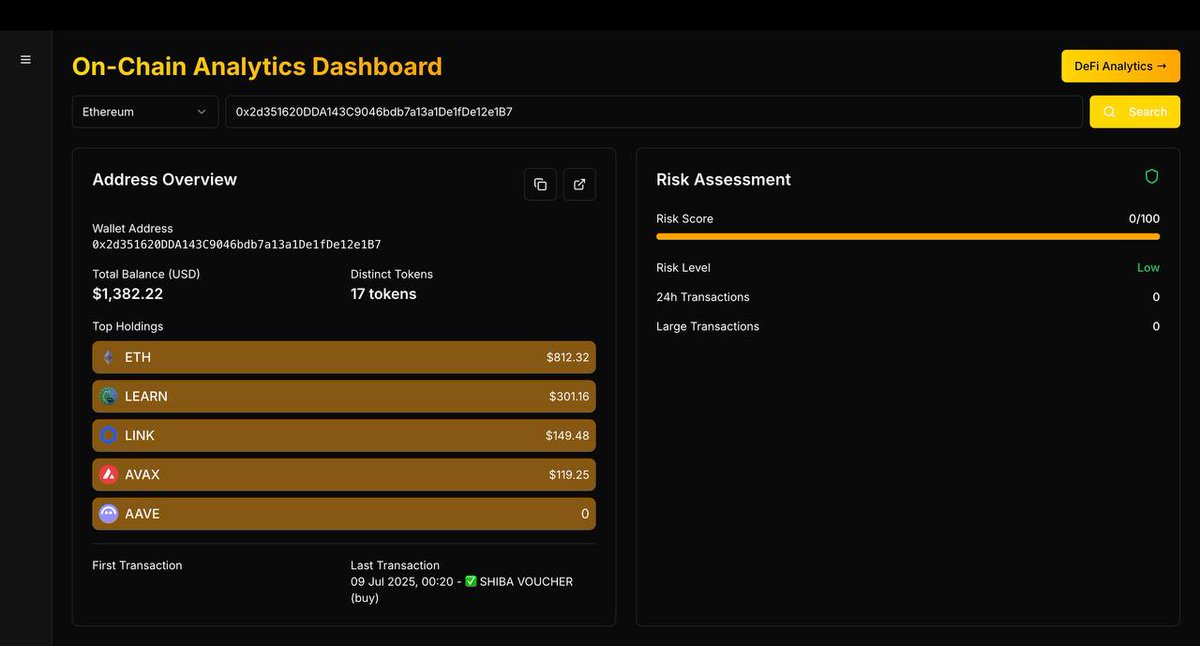The height and width of the screenshot is (646, 1200).
Task: Click the AAVE token logo
Action: [x=109, y=514]
